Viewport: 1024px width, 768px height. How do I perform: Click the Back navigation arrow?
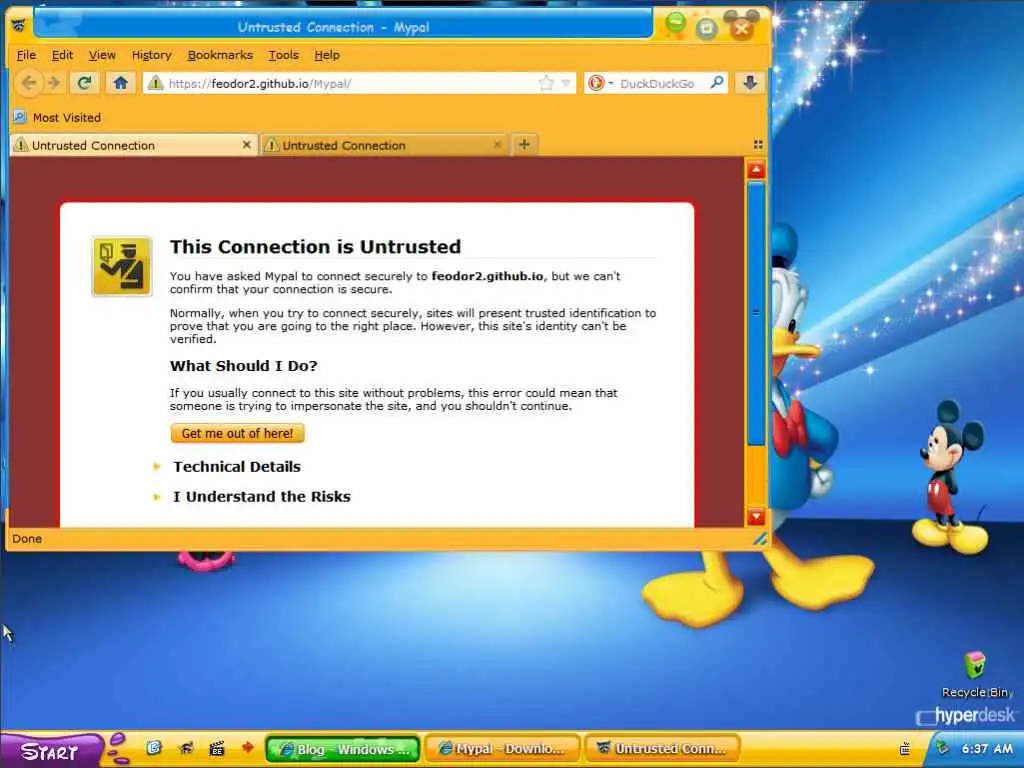point(28,83)
